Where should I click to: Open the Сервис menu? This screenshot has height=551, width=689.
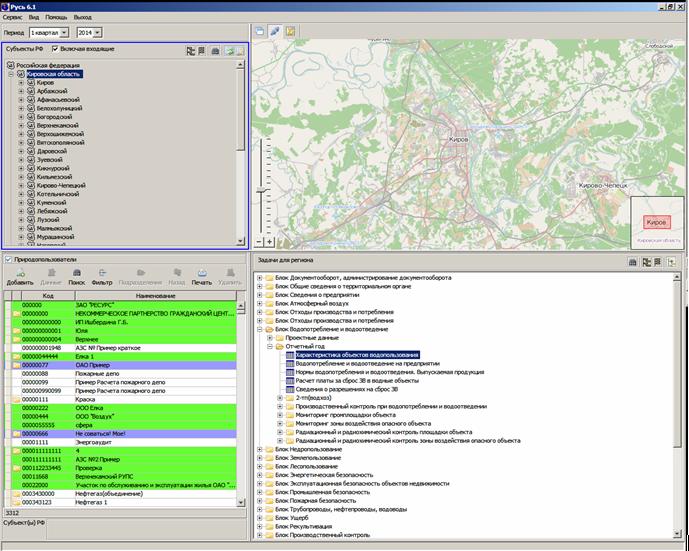click(13, 18)
